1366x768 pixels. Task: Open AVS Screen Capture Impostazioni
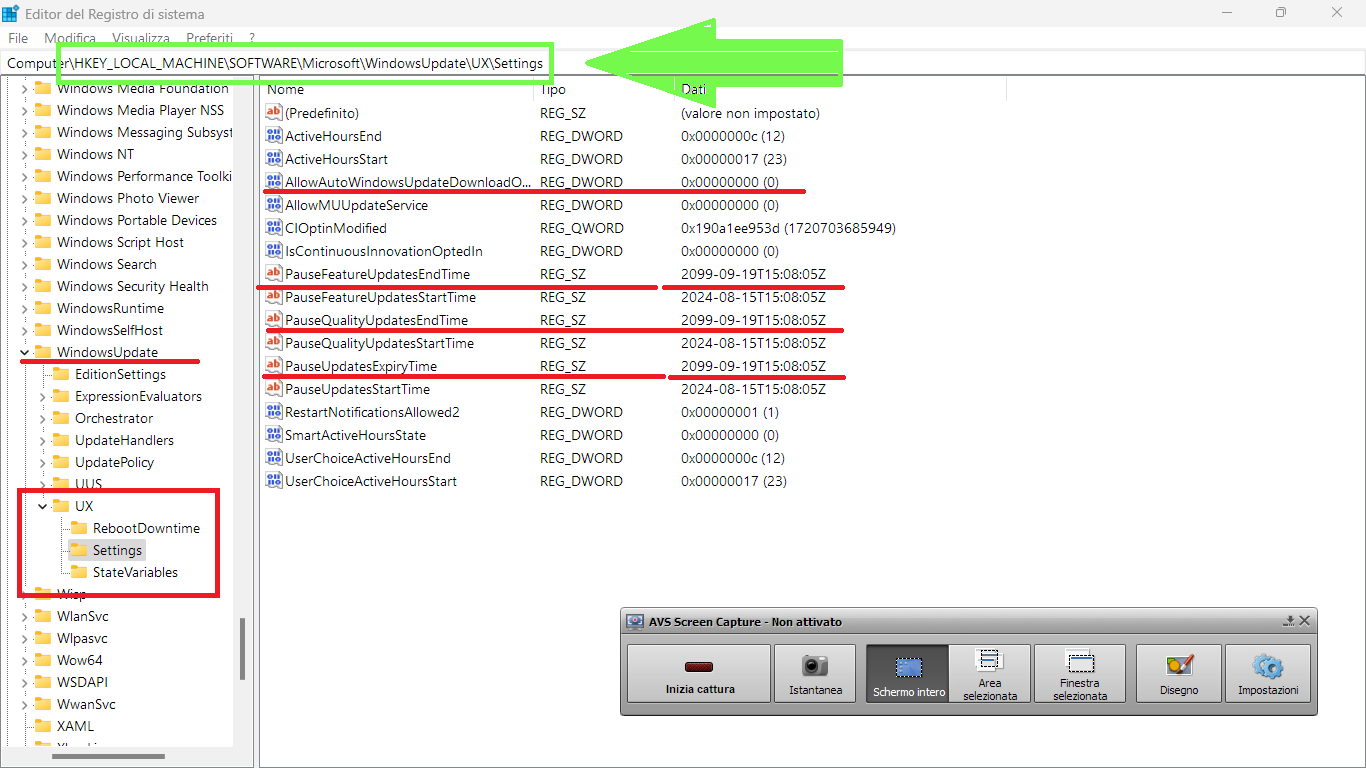point(1268,673)
